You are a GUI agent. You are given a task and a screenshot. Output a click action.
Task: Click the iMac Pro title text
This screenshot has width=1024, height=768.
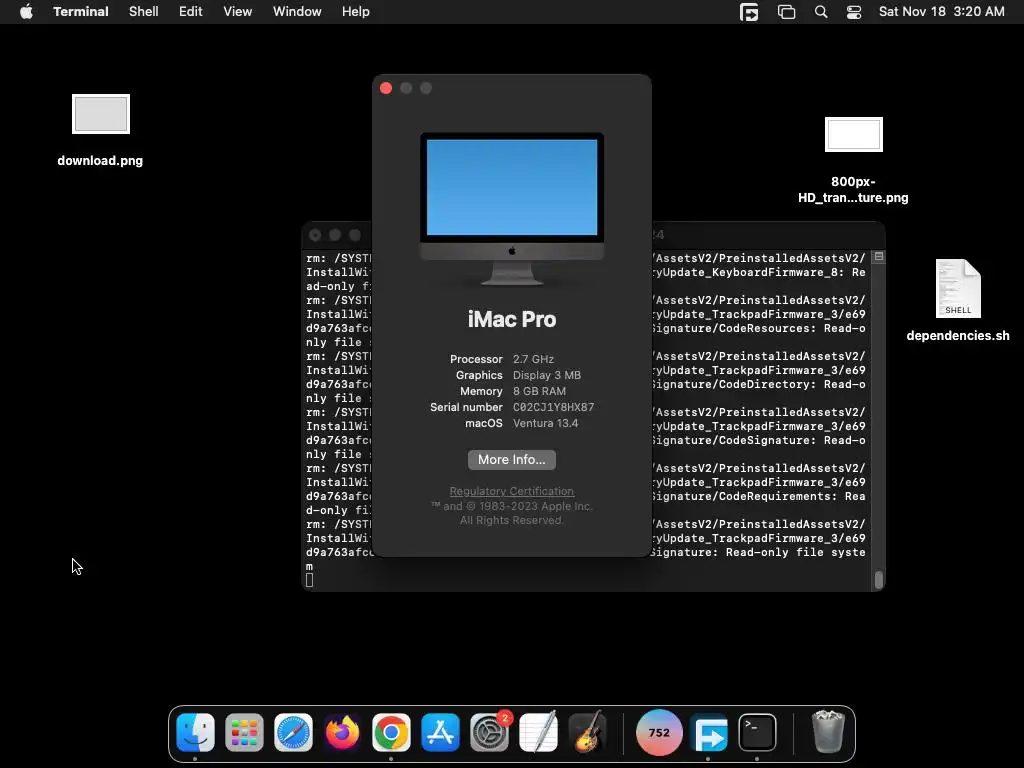512,319
